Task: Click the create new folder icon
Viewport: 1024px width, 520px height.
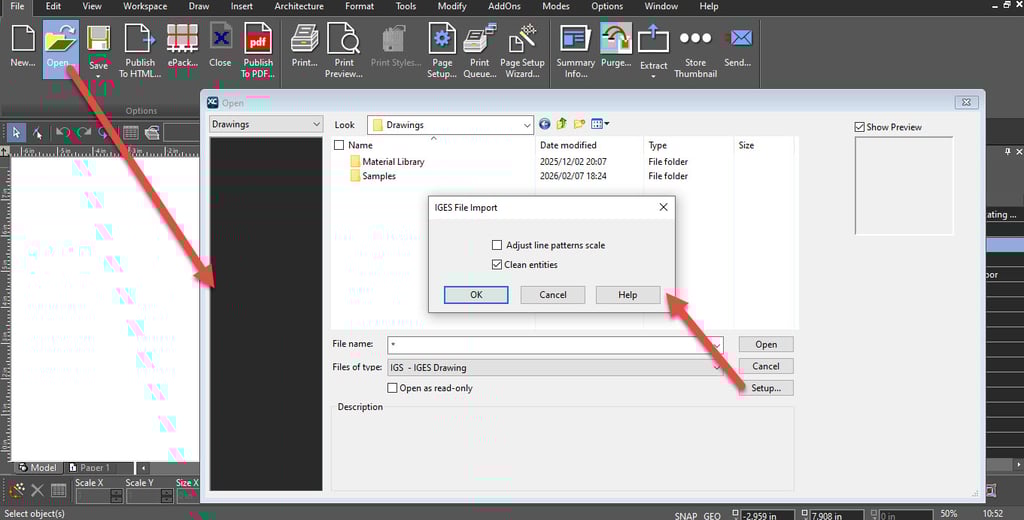Action: click(x=579, y=123)
